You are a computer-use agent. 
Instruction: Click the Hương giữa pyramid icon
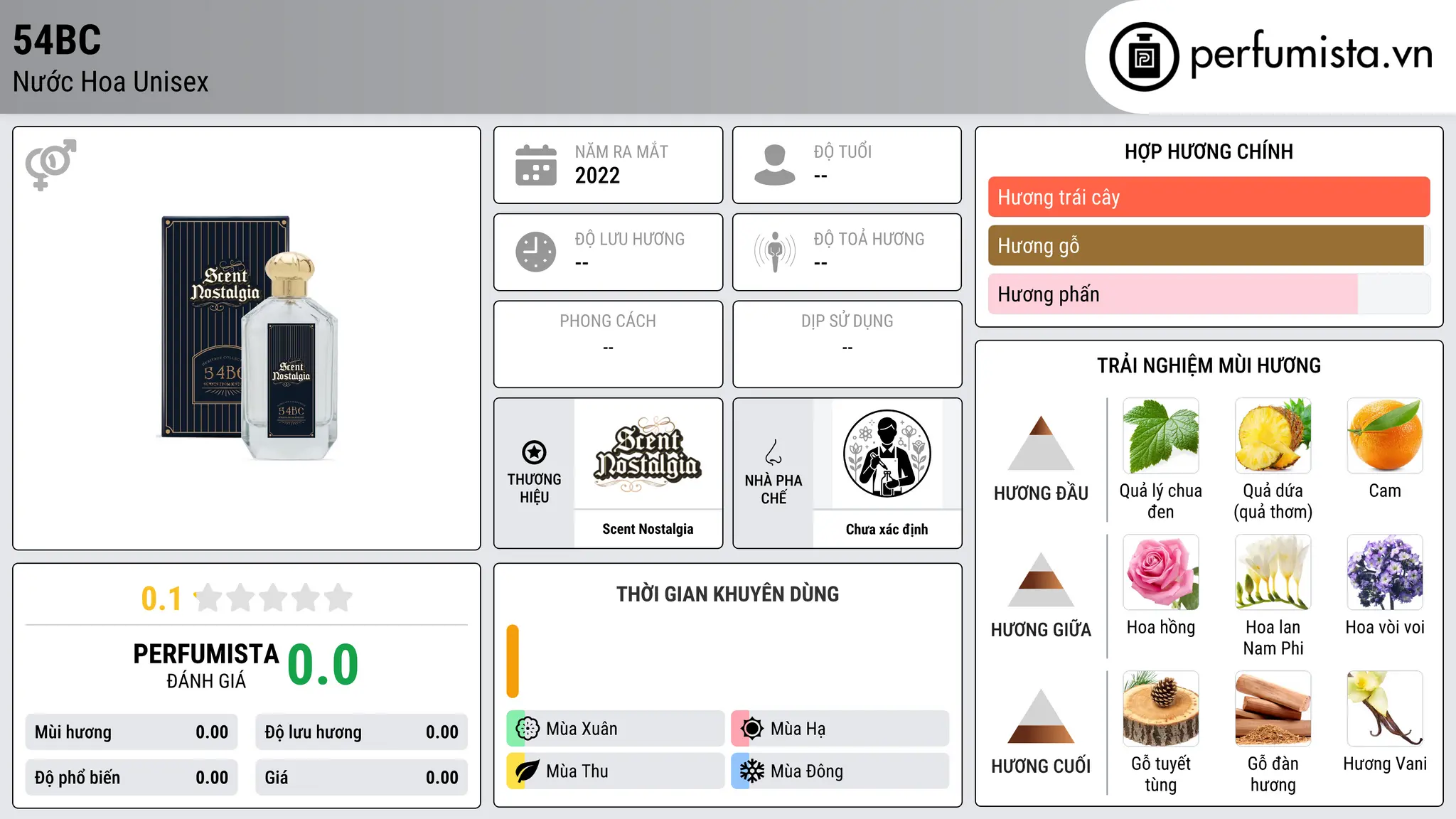[x=1041, y=579]
